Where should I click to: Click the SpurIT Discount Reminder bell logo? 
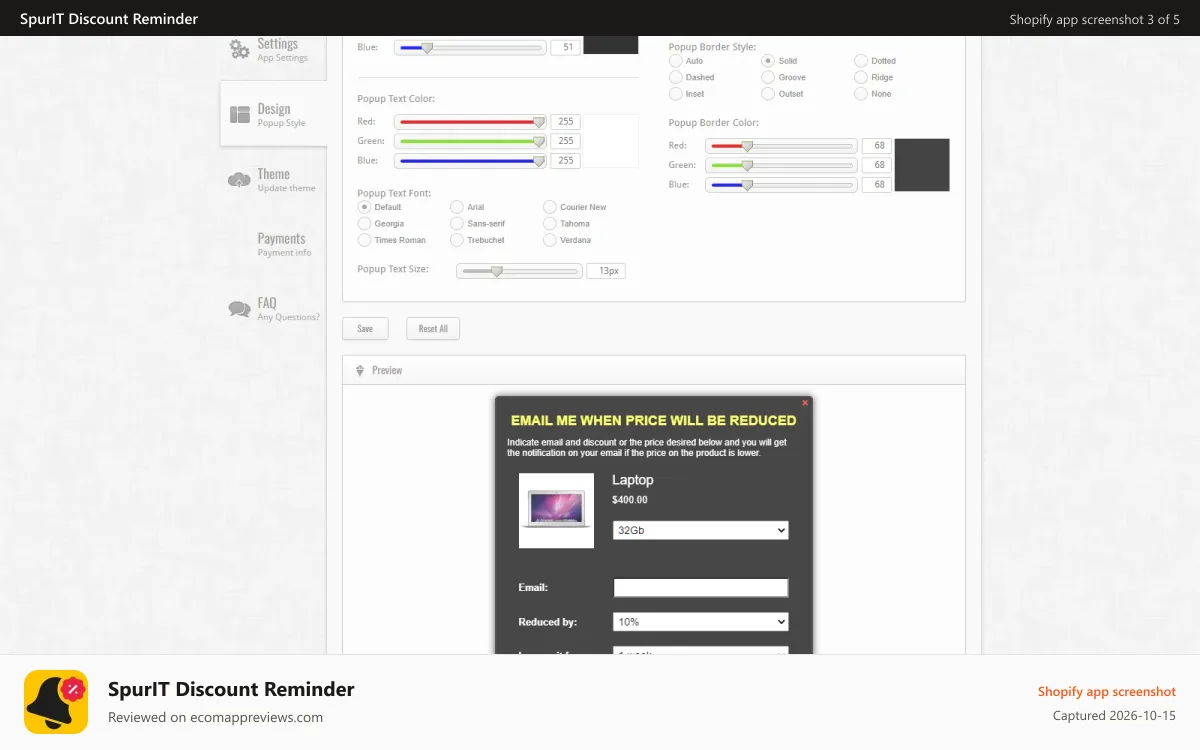tap(56, 702)
